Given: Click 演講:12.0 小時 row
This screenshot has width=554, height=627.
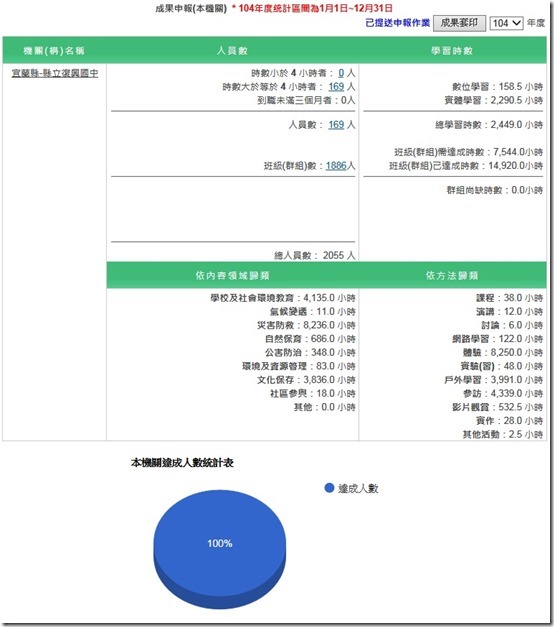Looking at the screenshot, I should coord(509,312).
